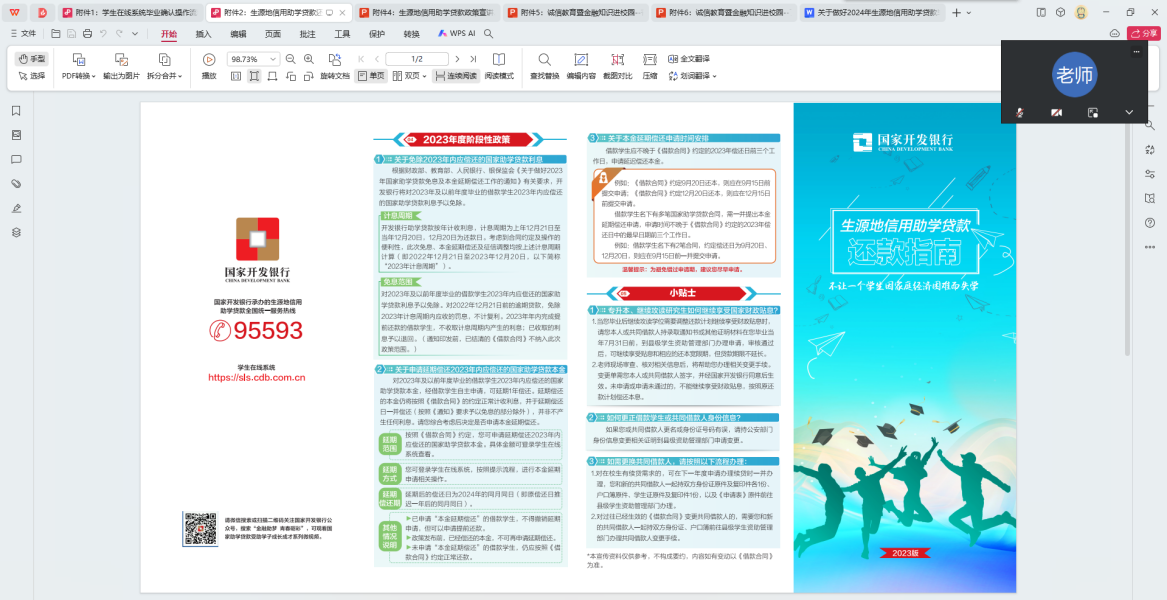Click the red 分享 share button
This screenshot has width=1167, height=600.
[x=1144, y=33]
